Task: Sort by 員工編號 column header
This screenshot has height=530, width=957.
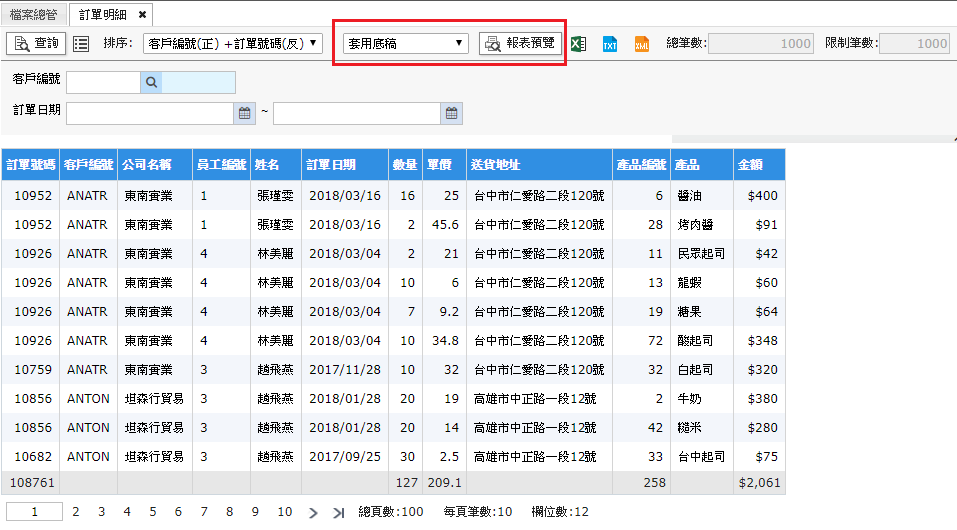Action: pyautogui.click(x=222, y=165)
